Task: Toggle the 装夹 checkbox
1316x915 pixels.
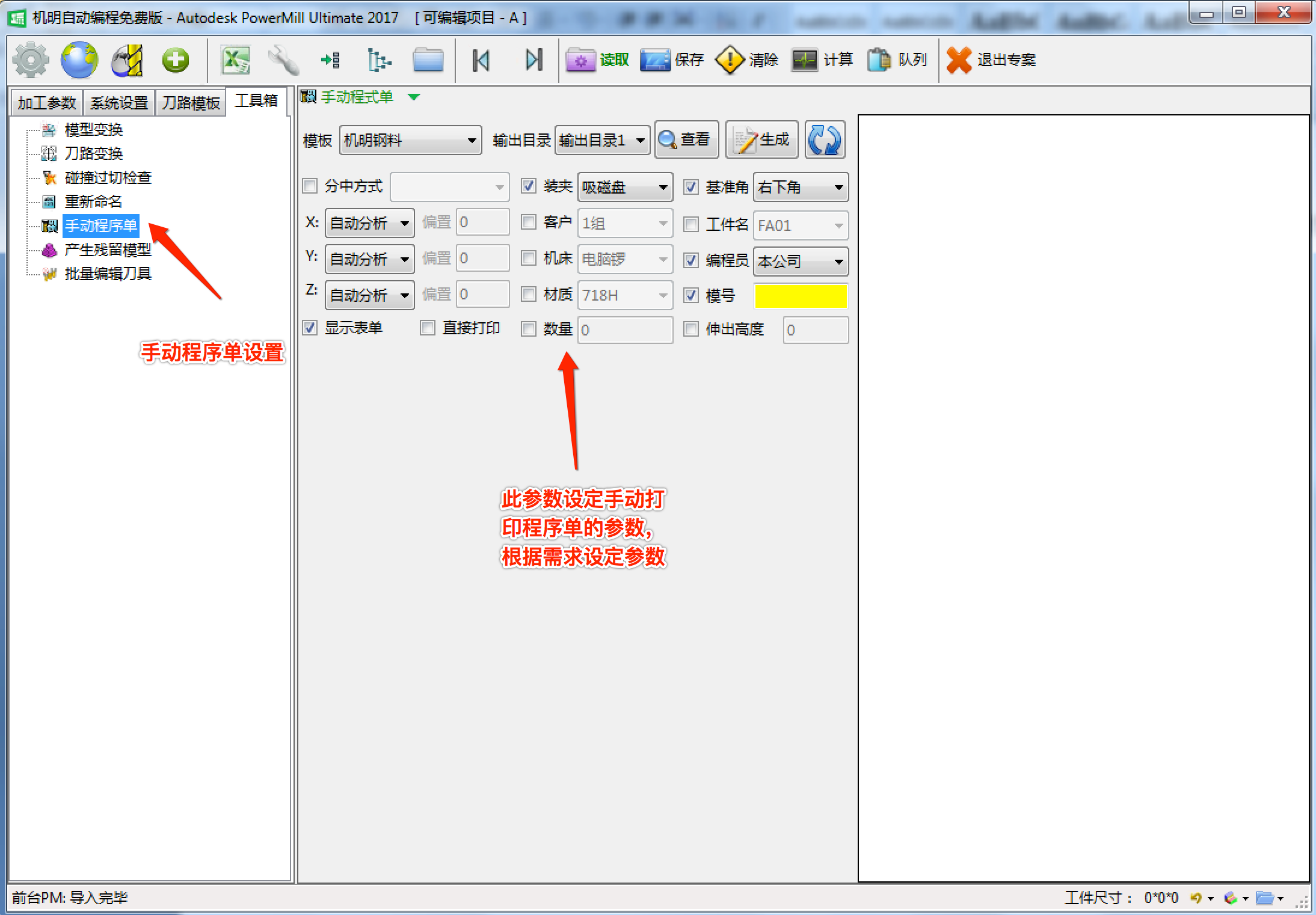Action: [529, 186]
